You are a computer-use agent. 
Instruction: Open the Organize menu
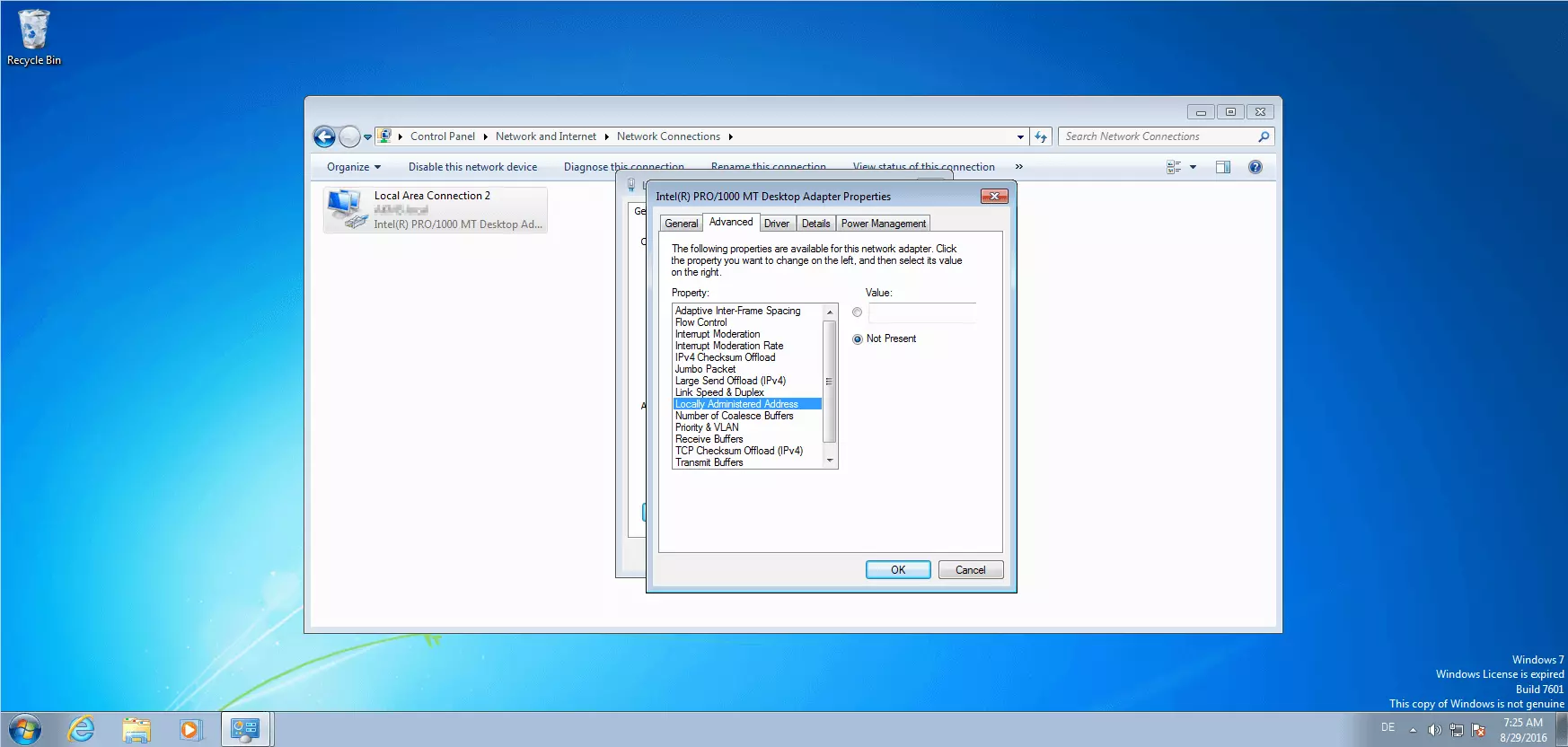point(354,167)
